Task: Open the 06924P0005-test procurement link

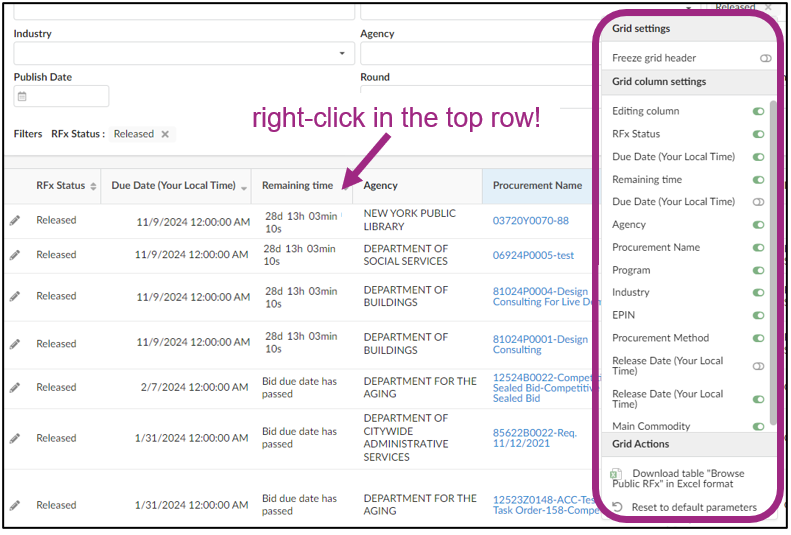Action: pyautogui.click(x=533, y=256)
